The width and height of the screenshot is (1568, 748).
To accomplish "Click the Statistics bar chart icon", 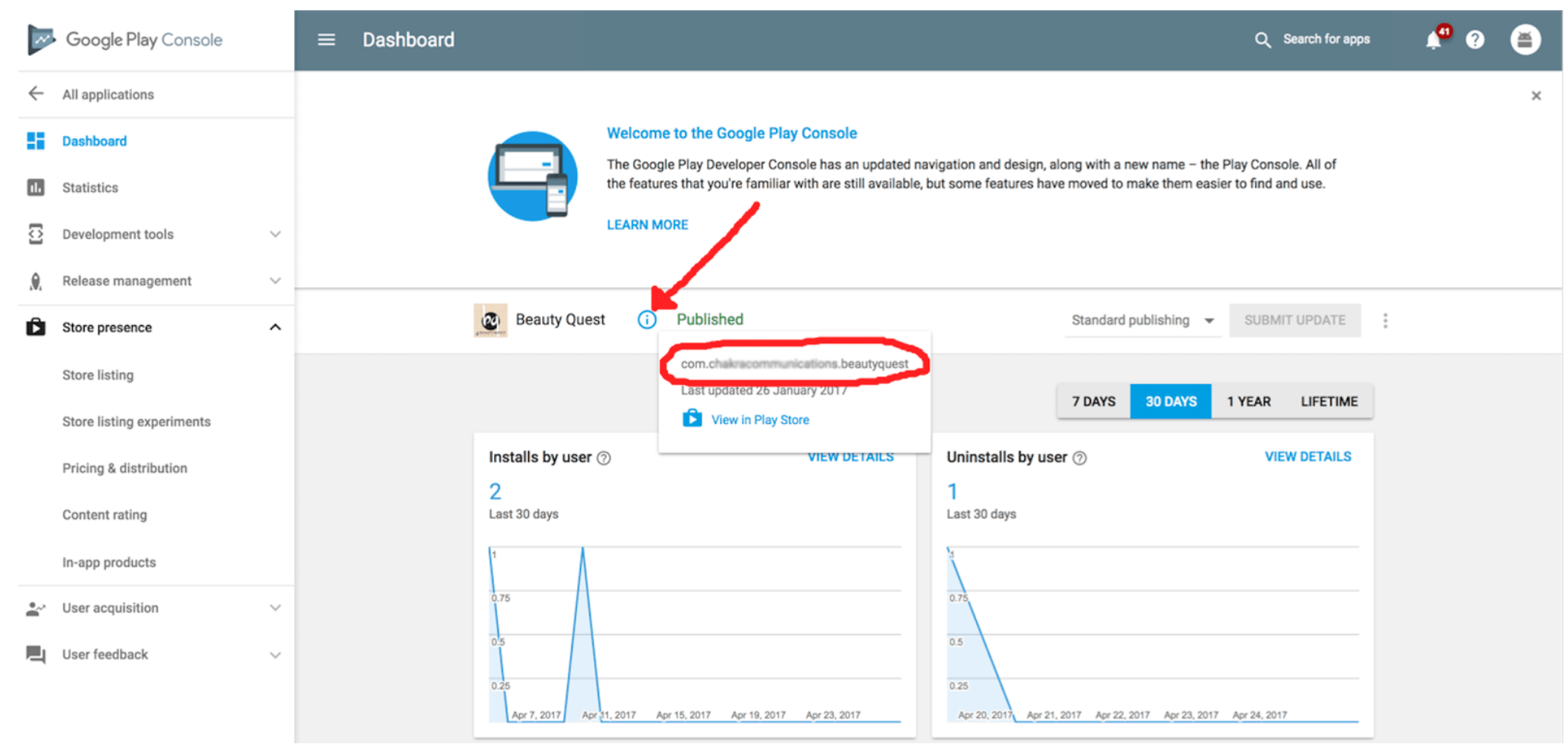I will pyautogui.click(x=36, y=187).
